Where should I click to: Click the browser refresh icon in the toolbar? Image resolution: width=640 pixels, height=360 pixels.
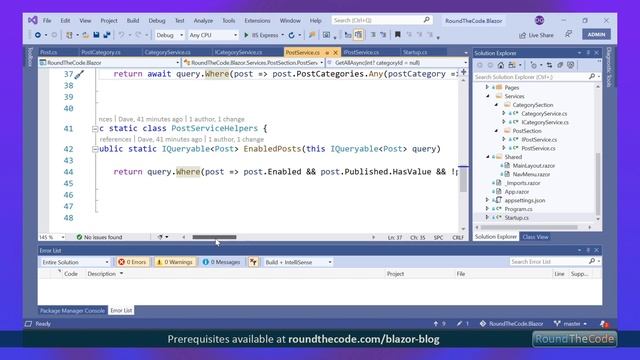click(x=291, y=35)
